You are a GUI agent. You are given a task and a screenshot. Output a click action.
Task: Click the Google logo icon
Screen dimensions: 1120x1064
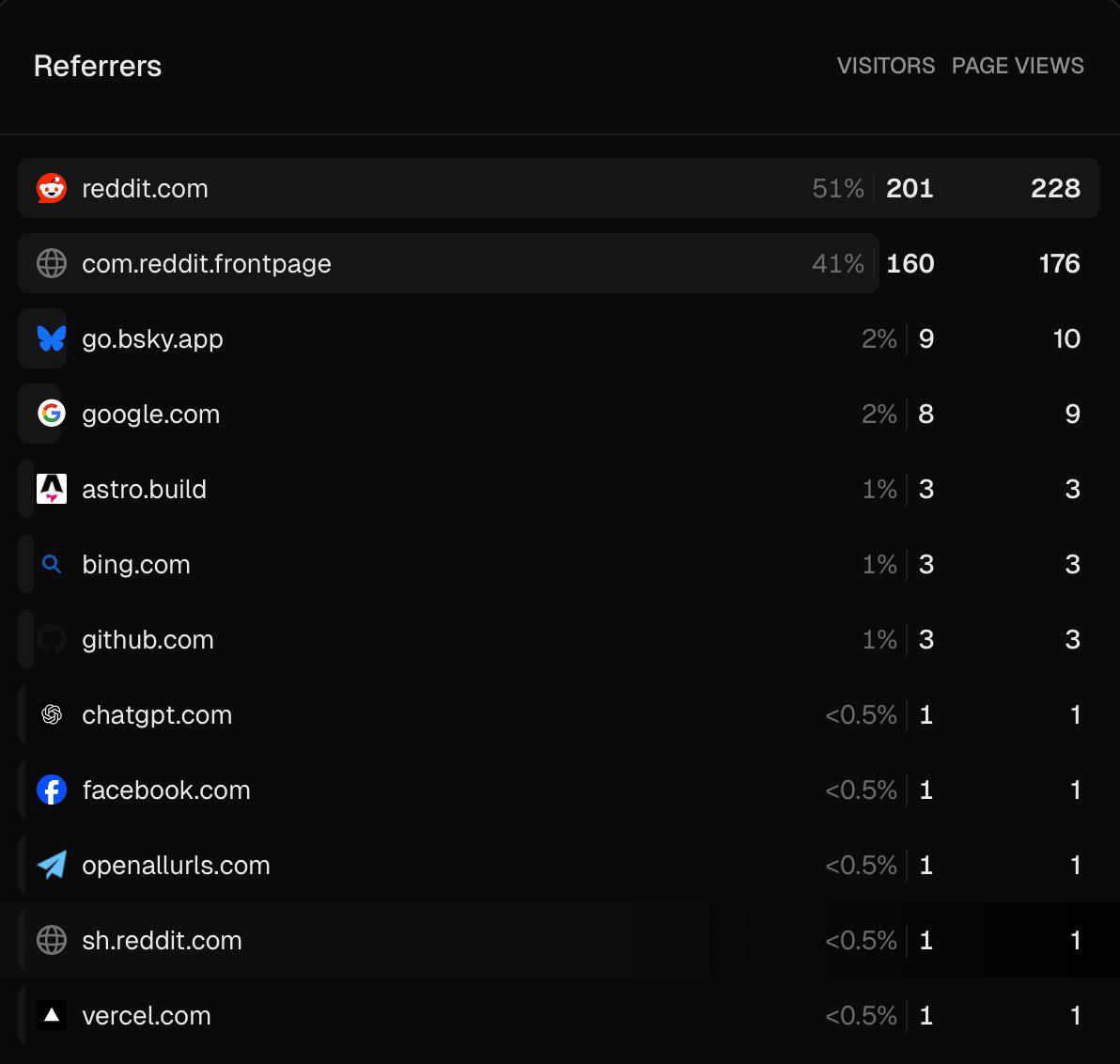coord(52,414)
